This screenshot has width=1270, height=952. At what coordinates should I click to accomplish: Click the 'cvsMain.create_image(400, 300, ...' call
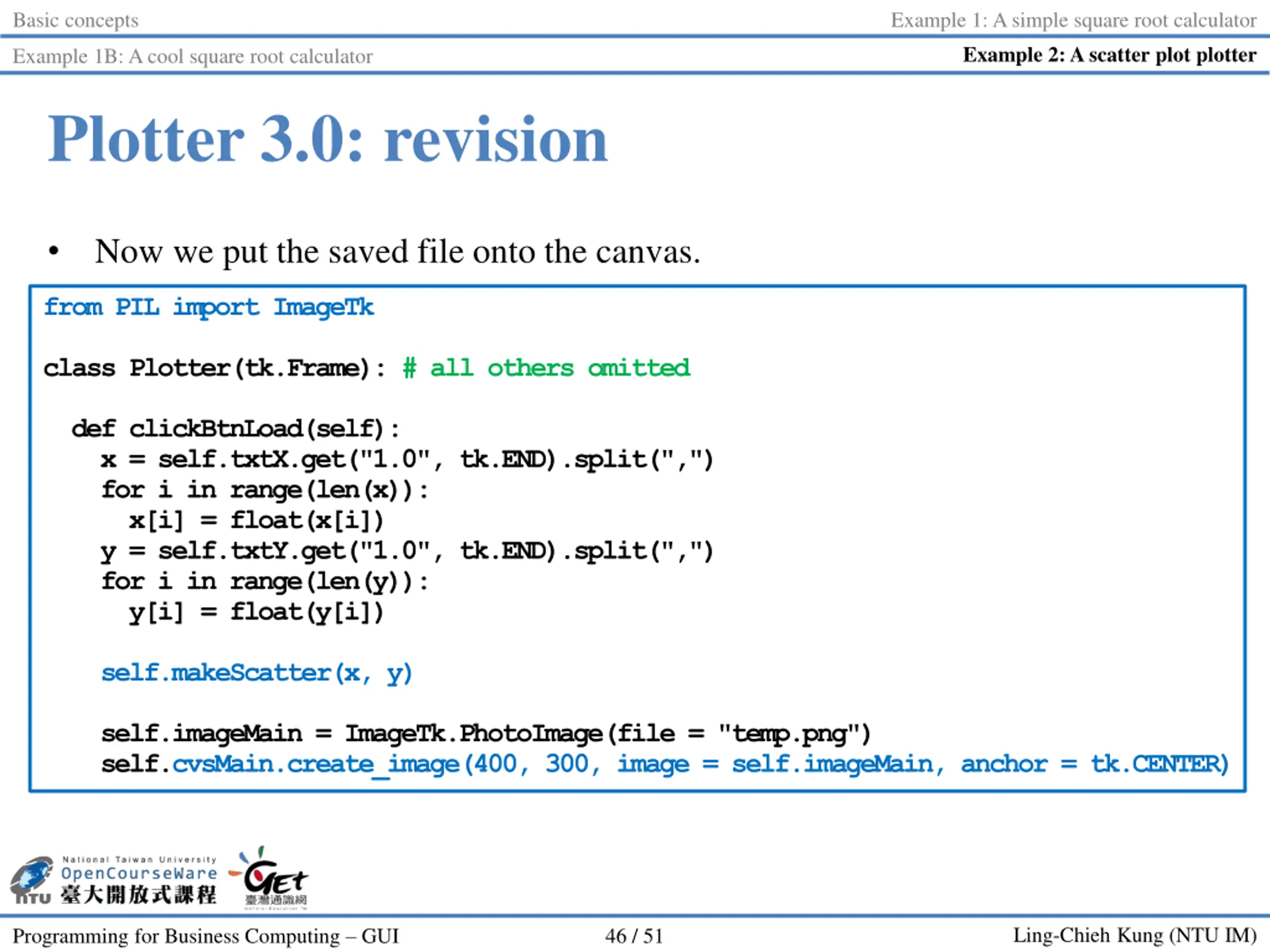click(700, 765)
